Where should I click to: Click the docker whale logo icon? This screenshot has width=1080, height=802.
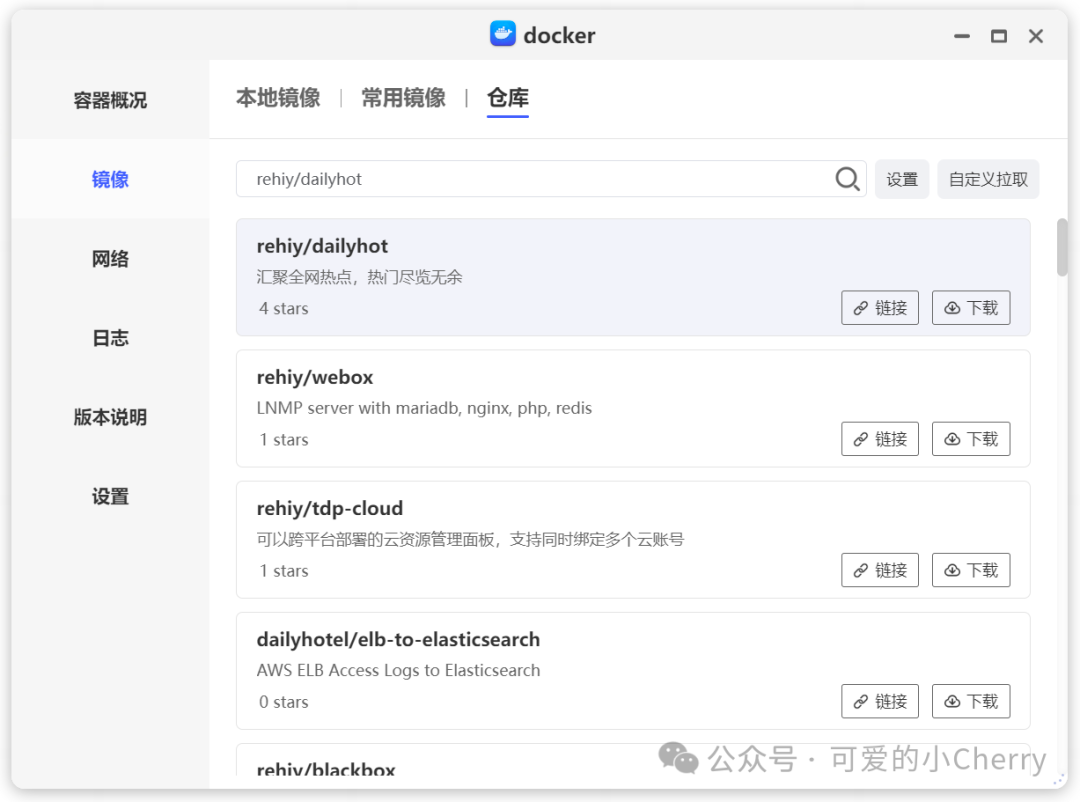(x=503, y=34)
